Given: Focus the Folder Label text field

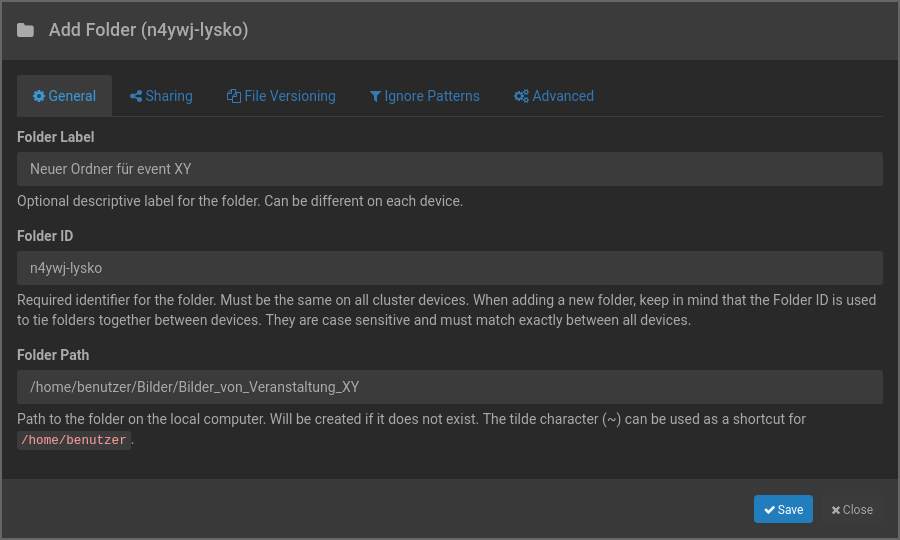Looking at the screenshot, I should (449, 169).
